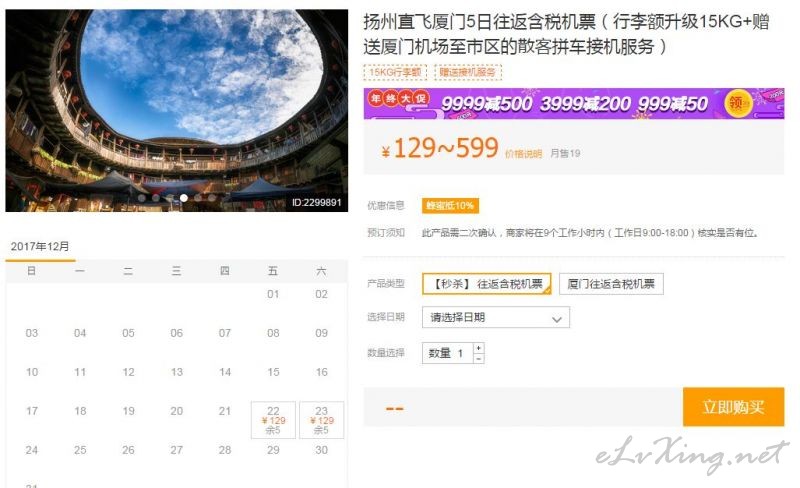Open the 请选择日期 date dropdown
Screen dimensions: 800x488
coord(496,318)
